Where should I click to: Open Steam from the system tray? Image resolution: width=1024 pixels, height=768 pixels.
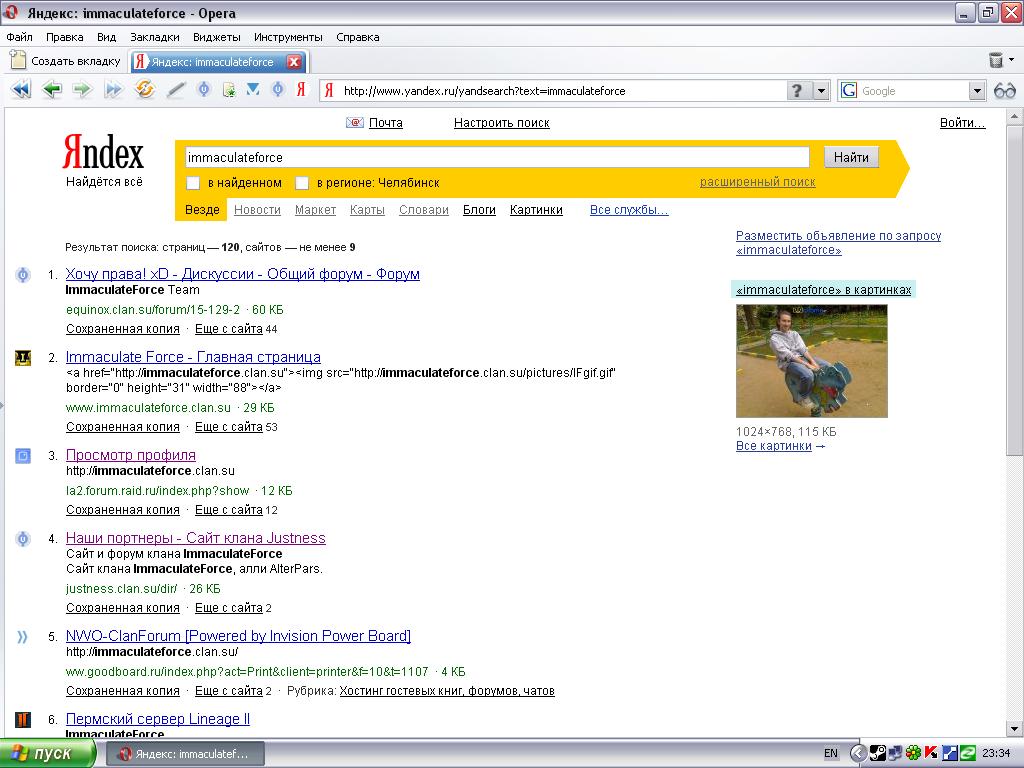pos(877,753)
